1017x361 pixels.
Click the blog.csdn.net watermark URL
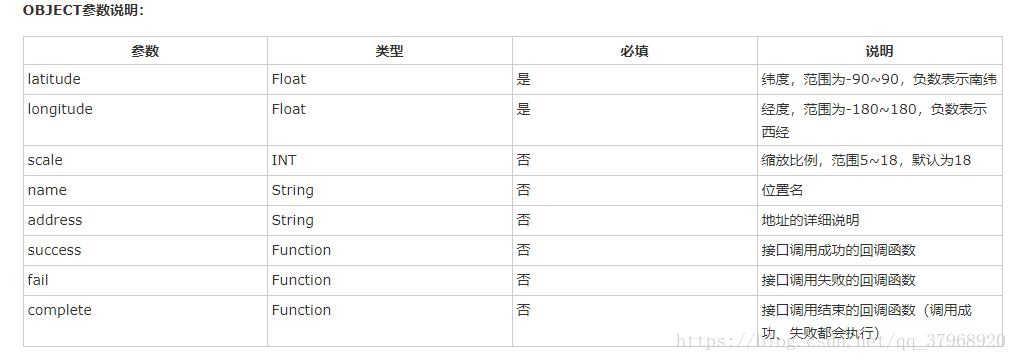pyautogui.click(x=841, y=340)
